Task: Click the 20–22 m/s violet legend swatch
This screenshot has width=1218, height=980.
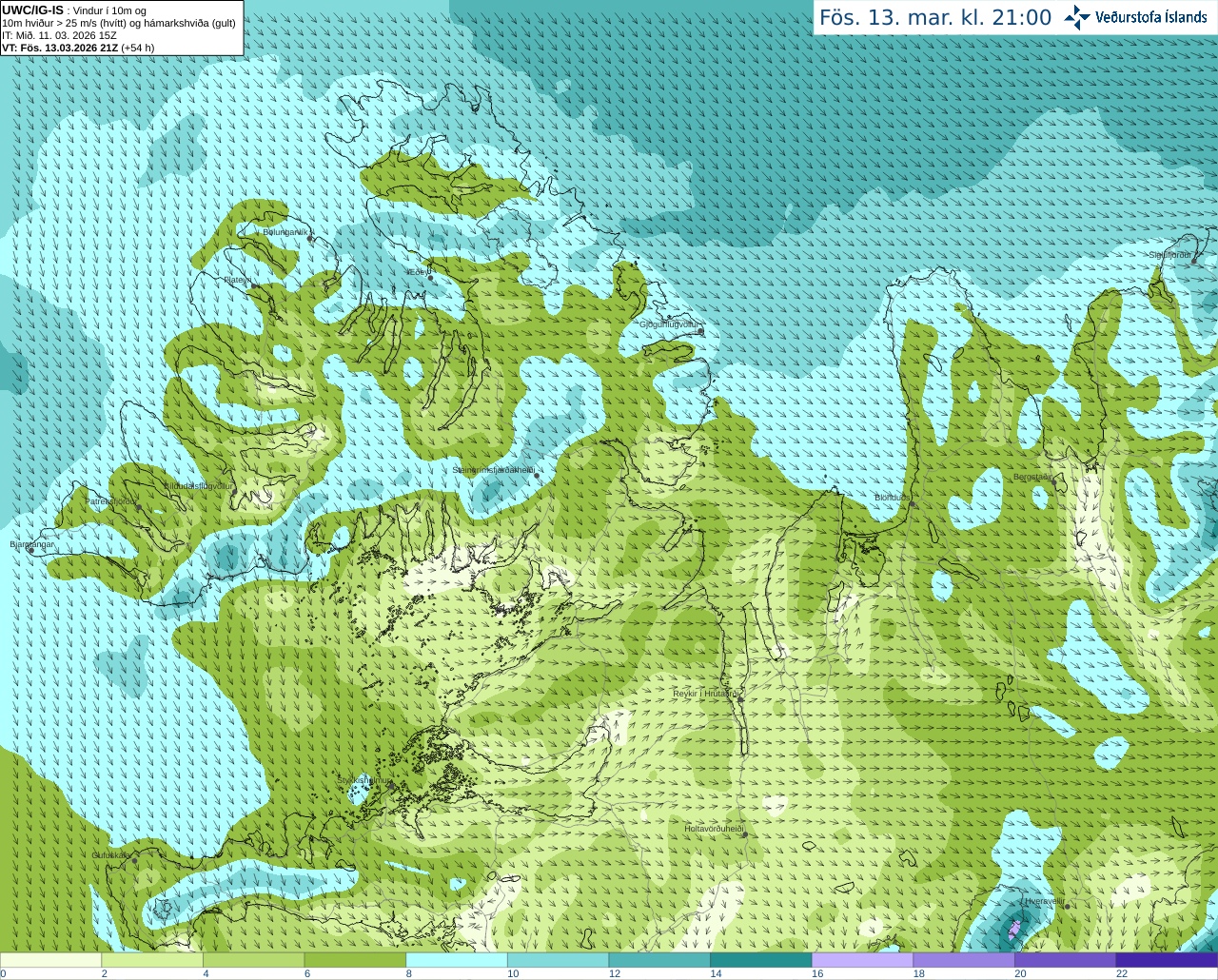Action: pos(1066,960)
